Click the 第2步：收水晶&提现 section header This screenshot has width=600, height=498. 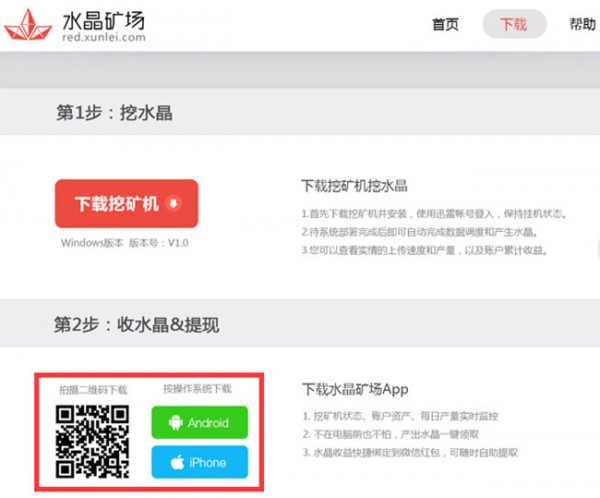(x=137, y=325)
